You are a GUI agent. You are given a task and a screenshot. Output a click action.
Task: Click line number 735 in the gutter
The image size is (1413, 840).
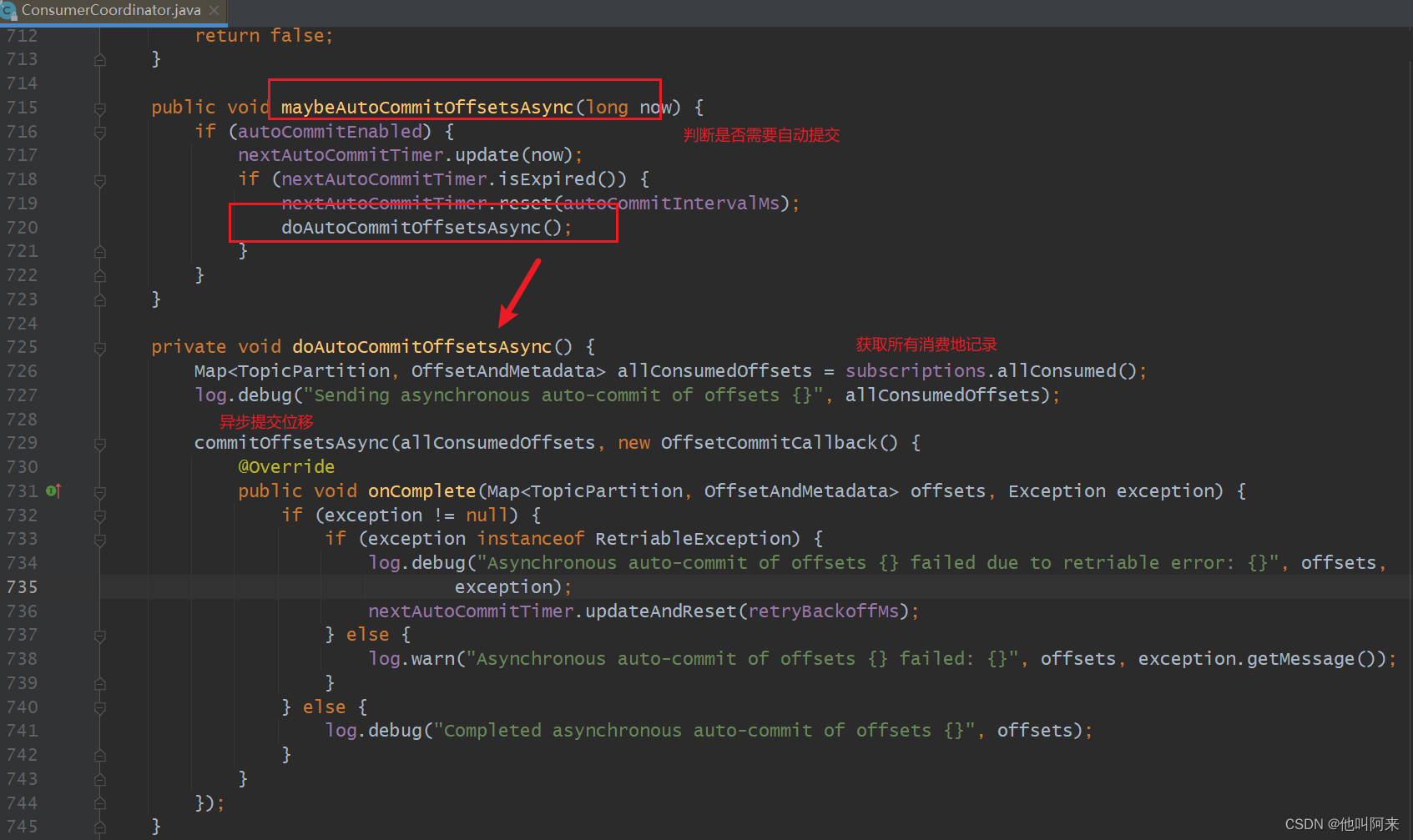click(22, 587)
